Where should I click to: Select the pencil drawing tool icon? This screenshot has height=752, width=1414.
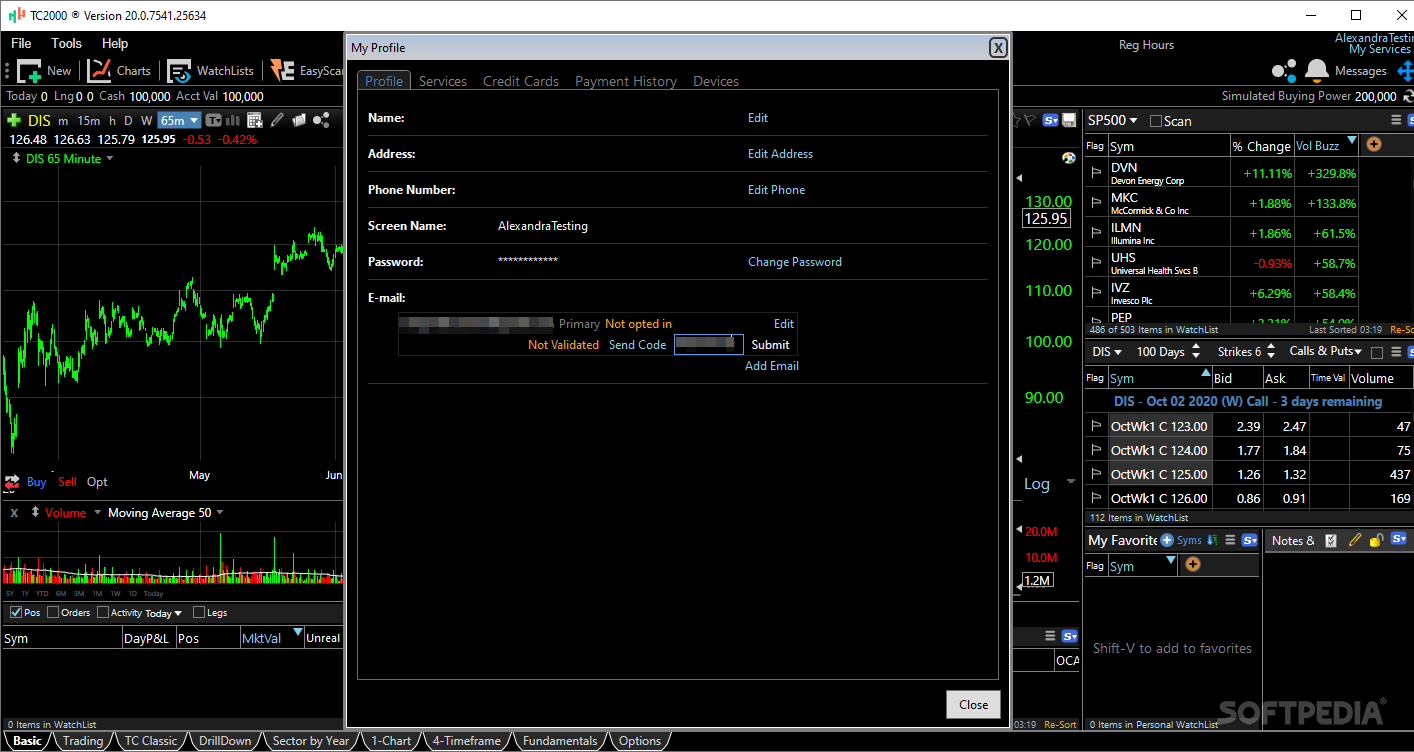tap(277, 120)
